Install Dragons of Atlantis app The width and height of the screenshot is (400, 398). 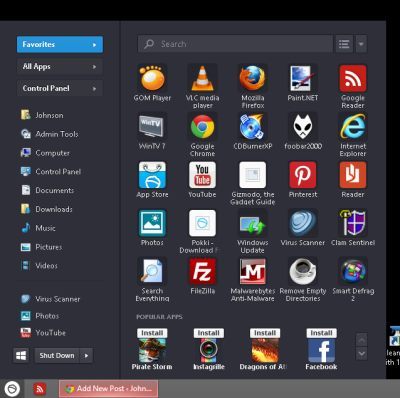point(265,333)
